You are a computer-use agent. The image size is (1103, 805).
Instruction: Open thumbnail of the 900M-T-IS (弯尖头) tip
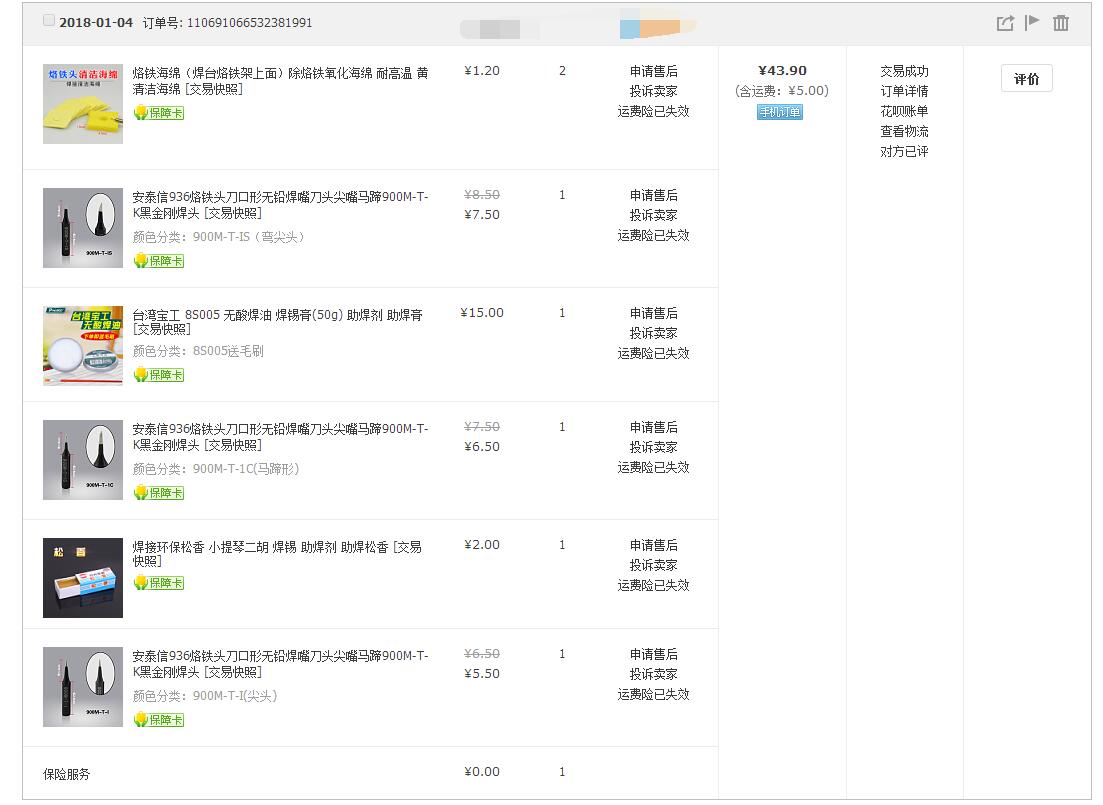point(83,228)
